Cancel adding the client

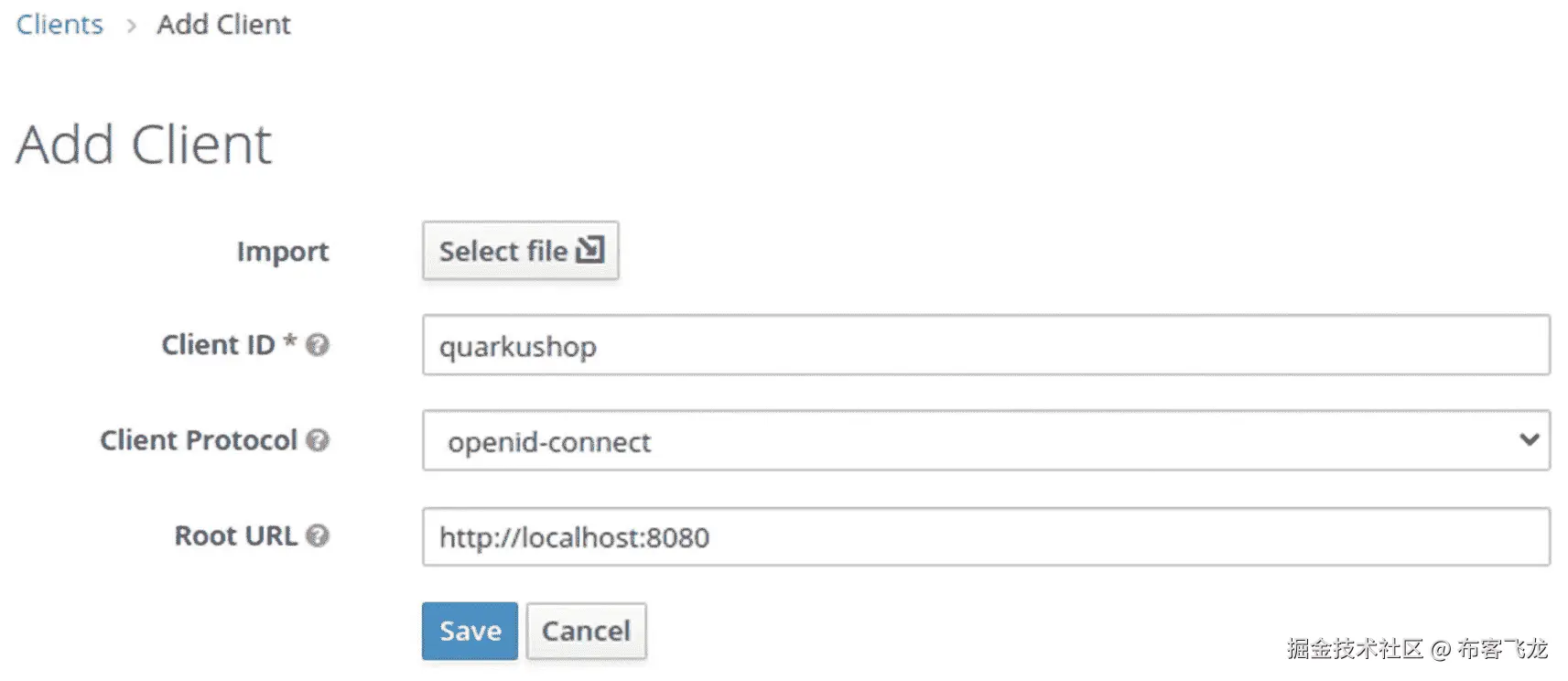point(586,631)
